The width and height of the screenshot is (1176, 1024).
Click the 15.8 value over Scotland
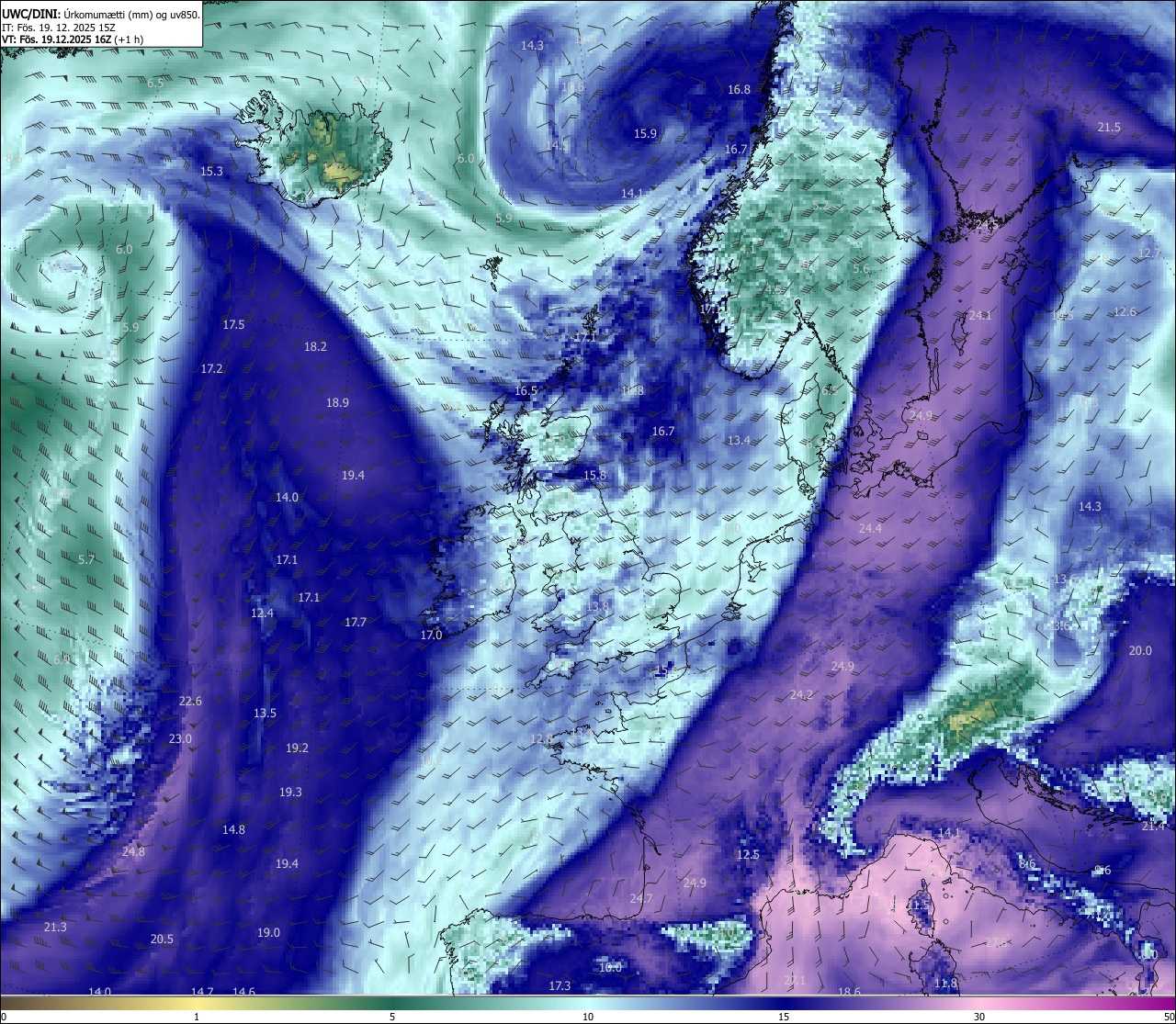(x=594, y=475)
